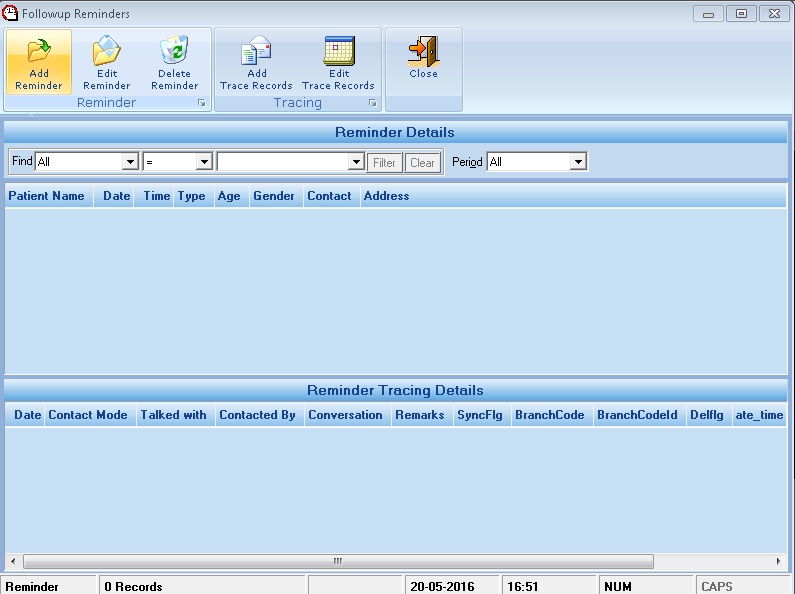Open the comparison operator dropdown
The height and width of the screenshot is (594, 795).
[204, 162]
